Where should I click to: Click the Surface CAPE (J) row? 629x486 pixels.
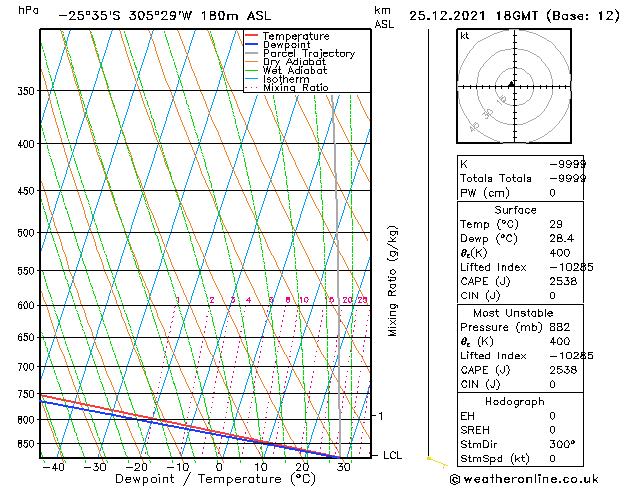point(520,281)
